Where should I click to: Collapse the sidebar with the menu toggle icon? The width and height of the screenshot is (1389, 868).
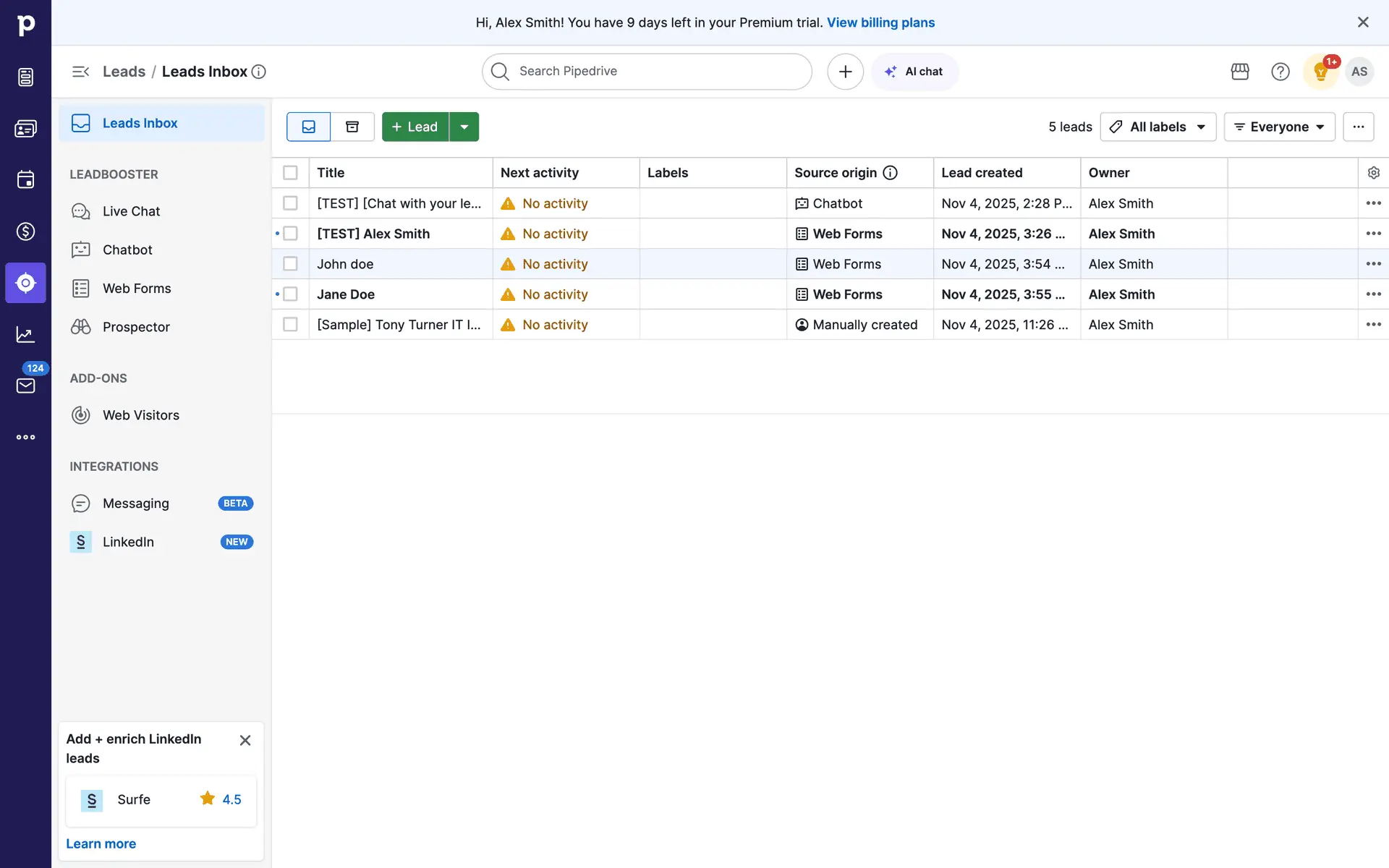80,72
